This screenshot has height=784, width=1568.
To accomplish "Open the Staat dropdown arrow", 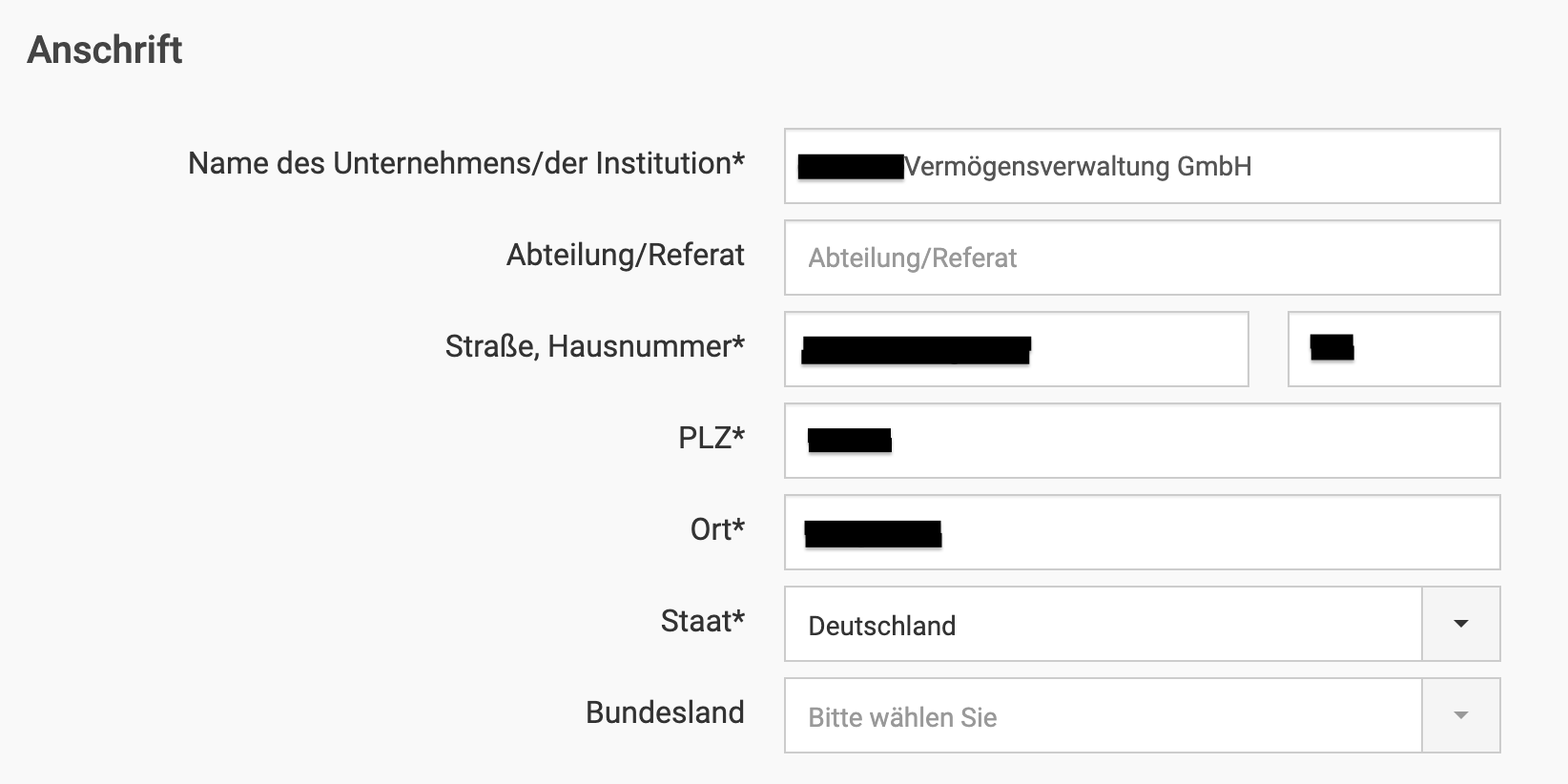I will (x=1460, y=624).
